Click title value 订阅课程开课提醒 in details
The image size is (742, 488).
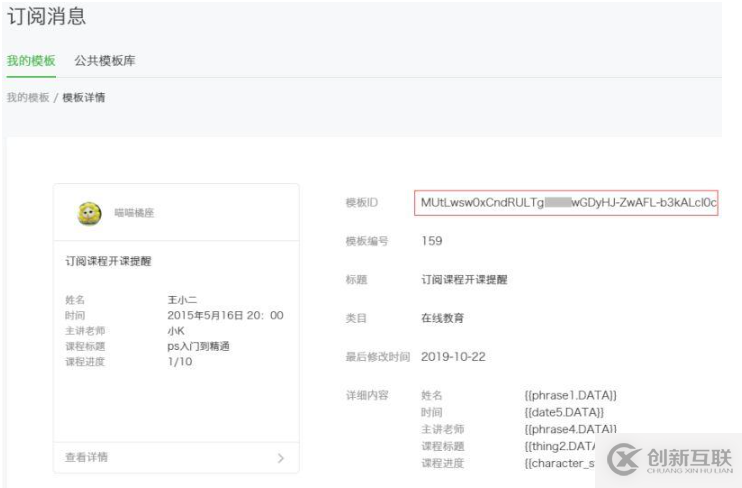[464, 280]
